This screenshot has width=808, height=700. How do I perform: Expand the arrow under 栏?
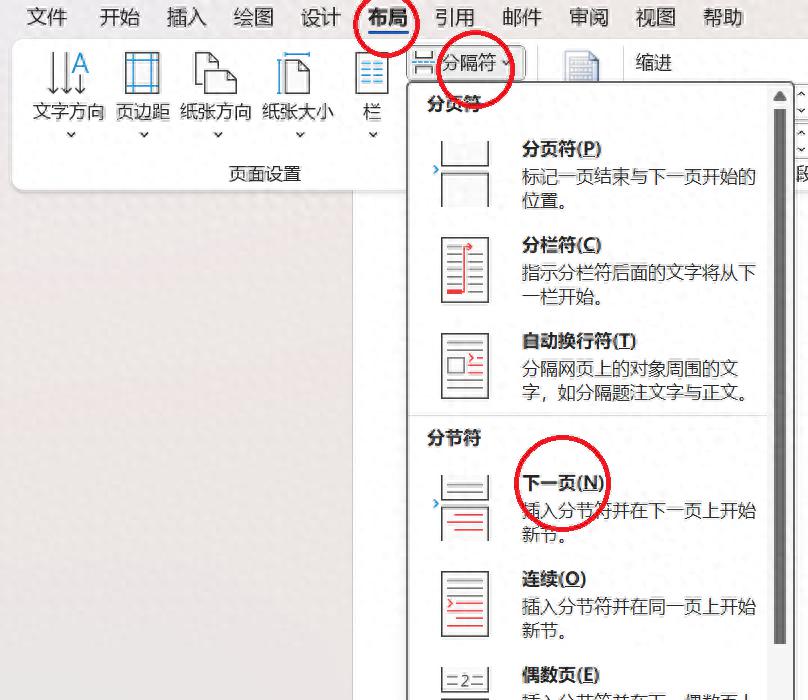click(373, 135)
